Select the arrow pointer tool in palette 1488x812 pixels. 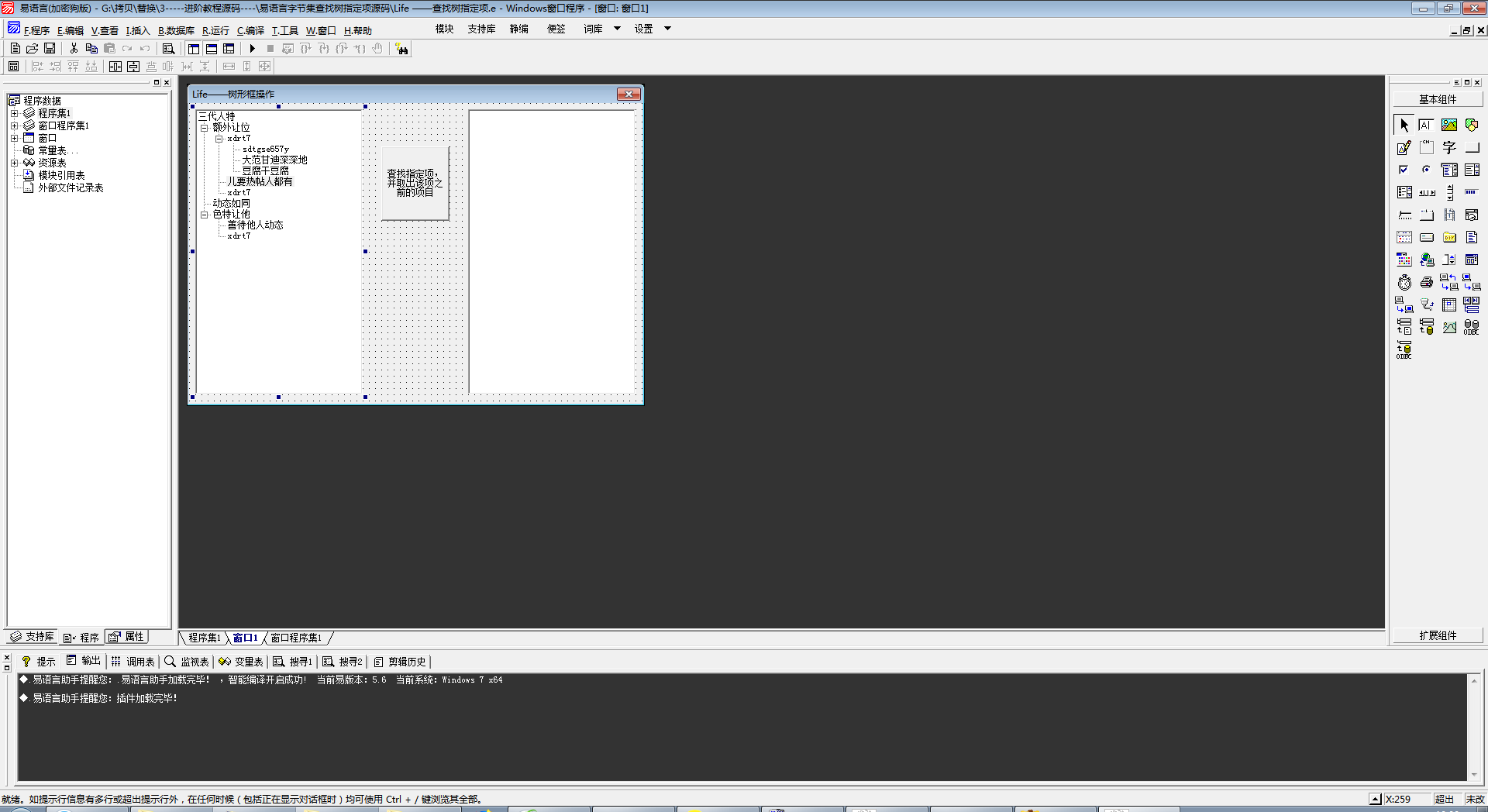coord(1404,125)
